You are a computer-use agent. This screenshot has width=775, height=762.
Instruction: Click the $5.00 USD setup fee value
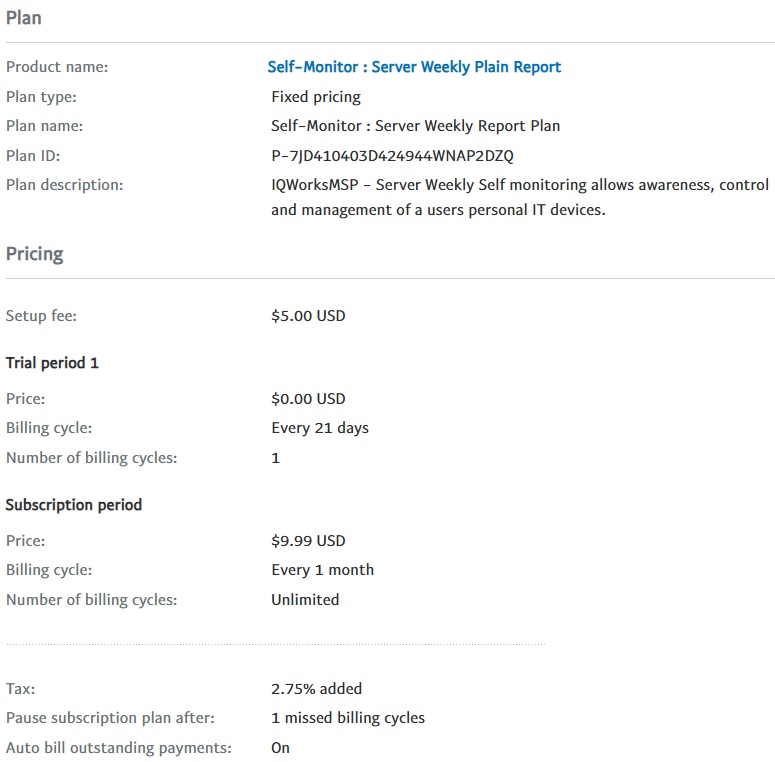[308, 316]
